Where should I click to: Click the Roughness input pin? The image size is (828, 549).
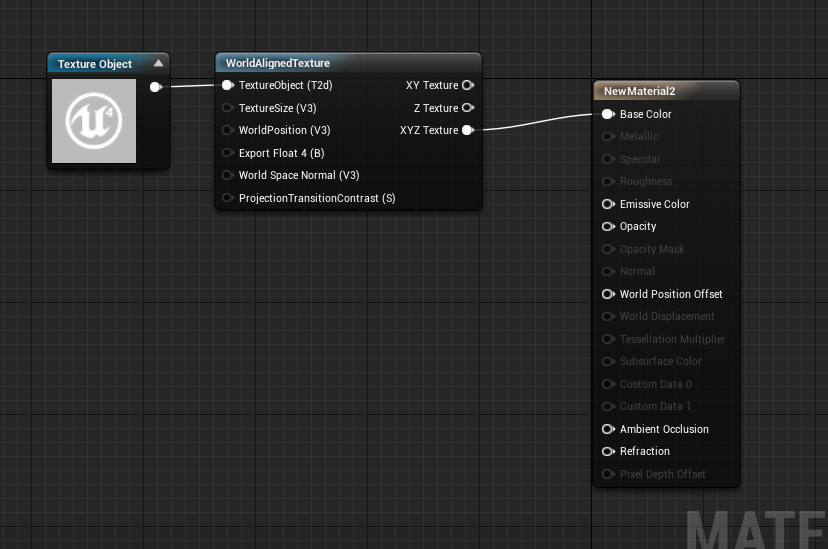click(x=608, y=182)
